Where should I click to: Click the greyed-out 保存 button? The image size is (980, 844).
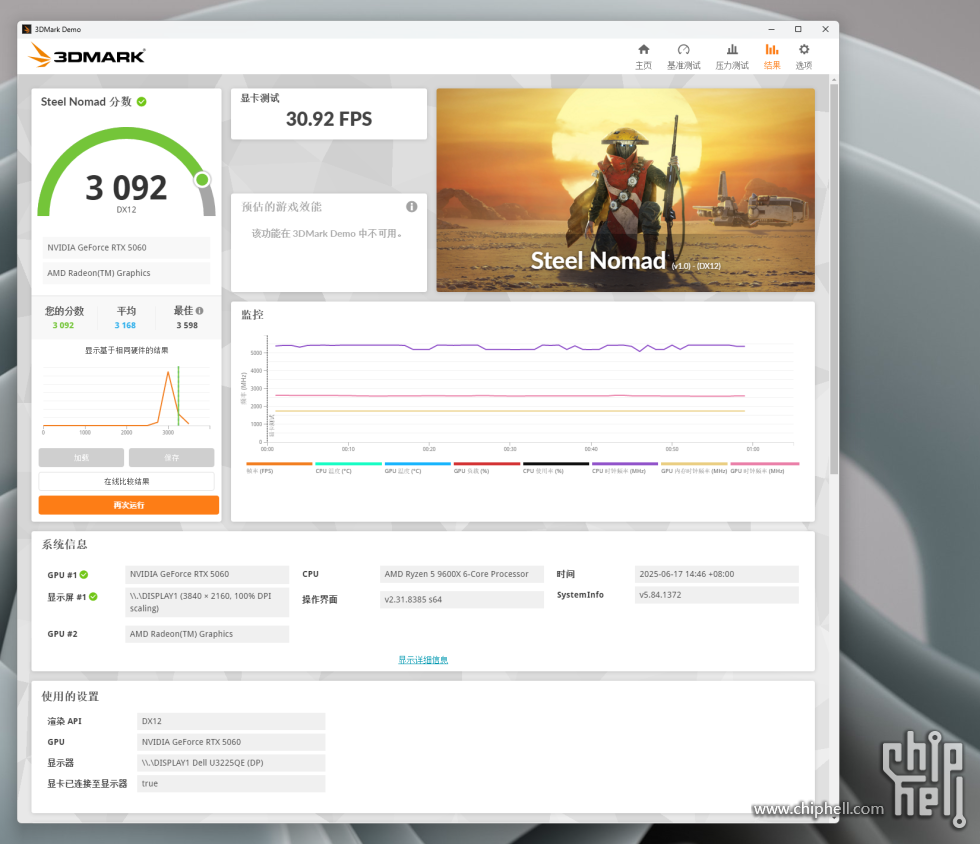click(x=171, y=458)
